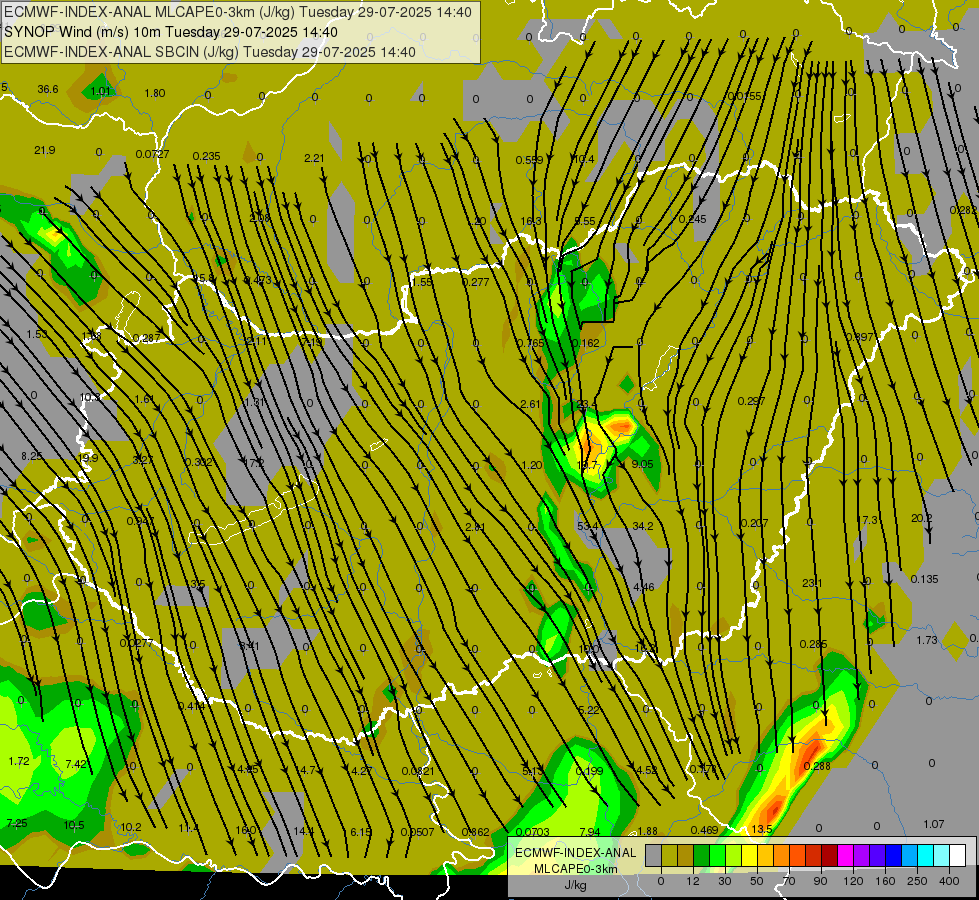Click the map value '7.94'
979x900 pixels.
[589, 832]
